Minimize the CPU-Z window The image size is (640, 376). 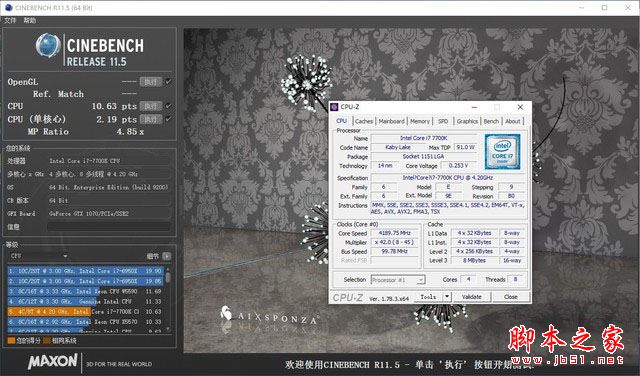tap(474, 107)
